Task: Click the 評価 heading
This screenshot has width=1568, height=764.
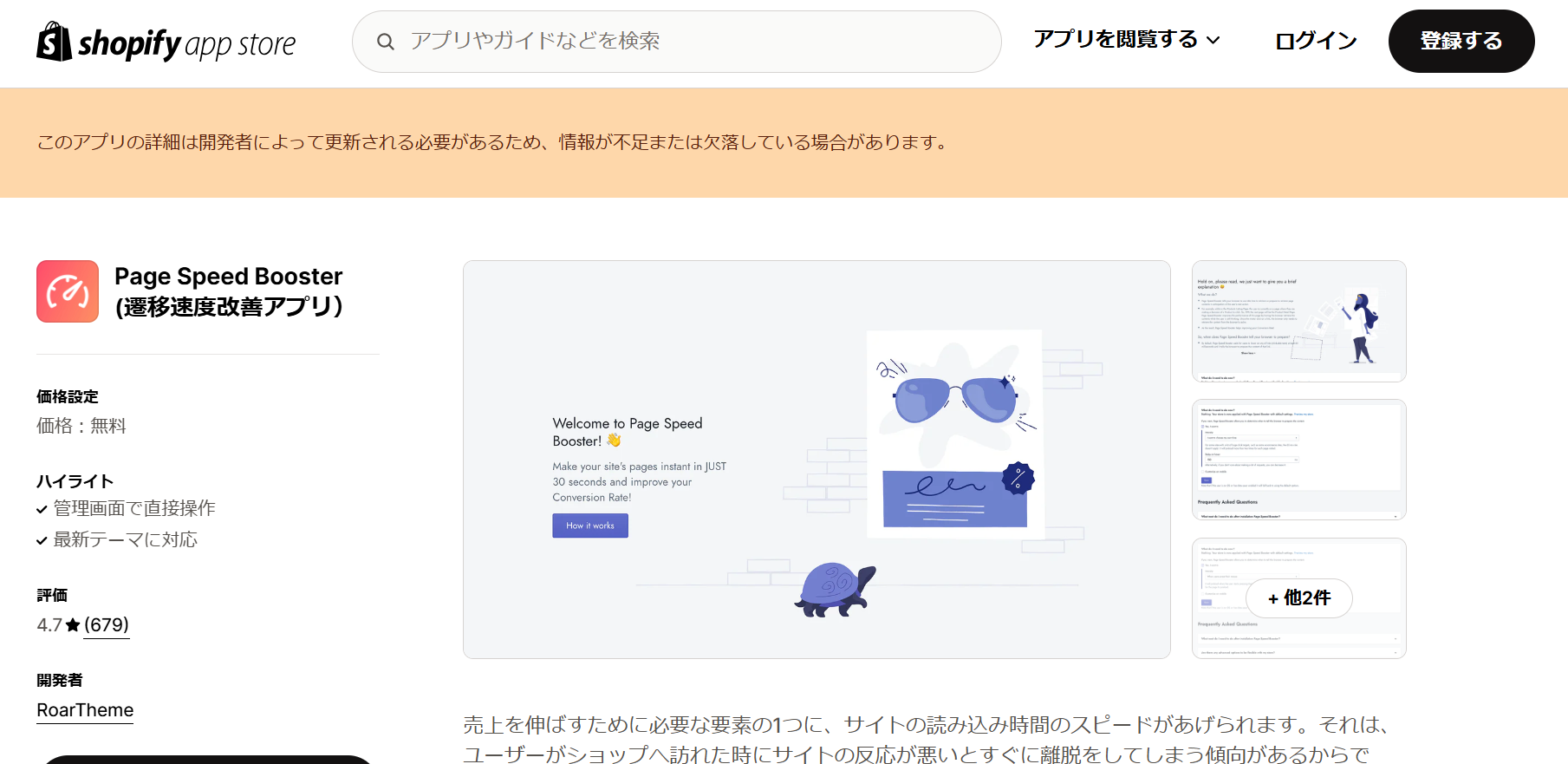Action: (52, 595)
